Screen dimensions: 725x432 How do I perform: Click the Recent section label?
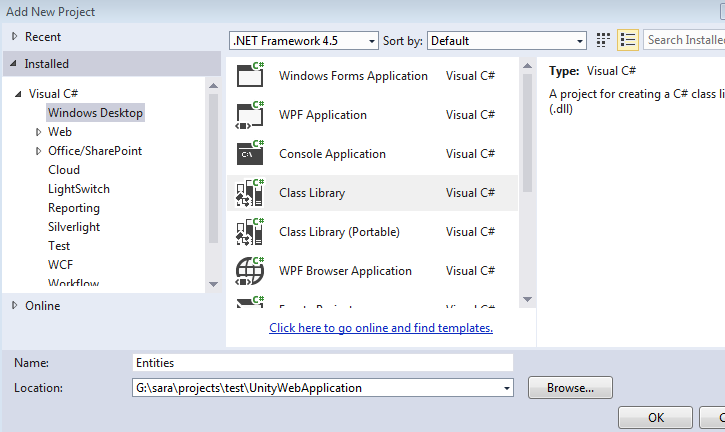[x=43, y=37]
